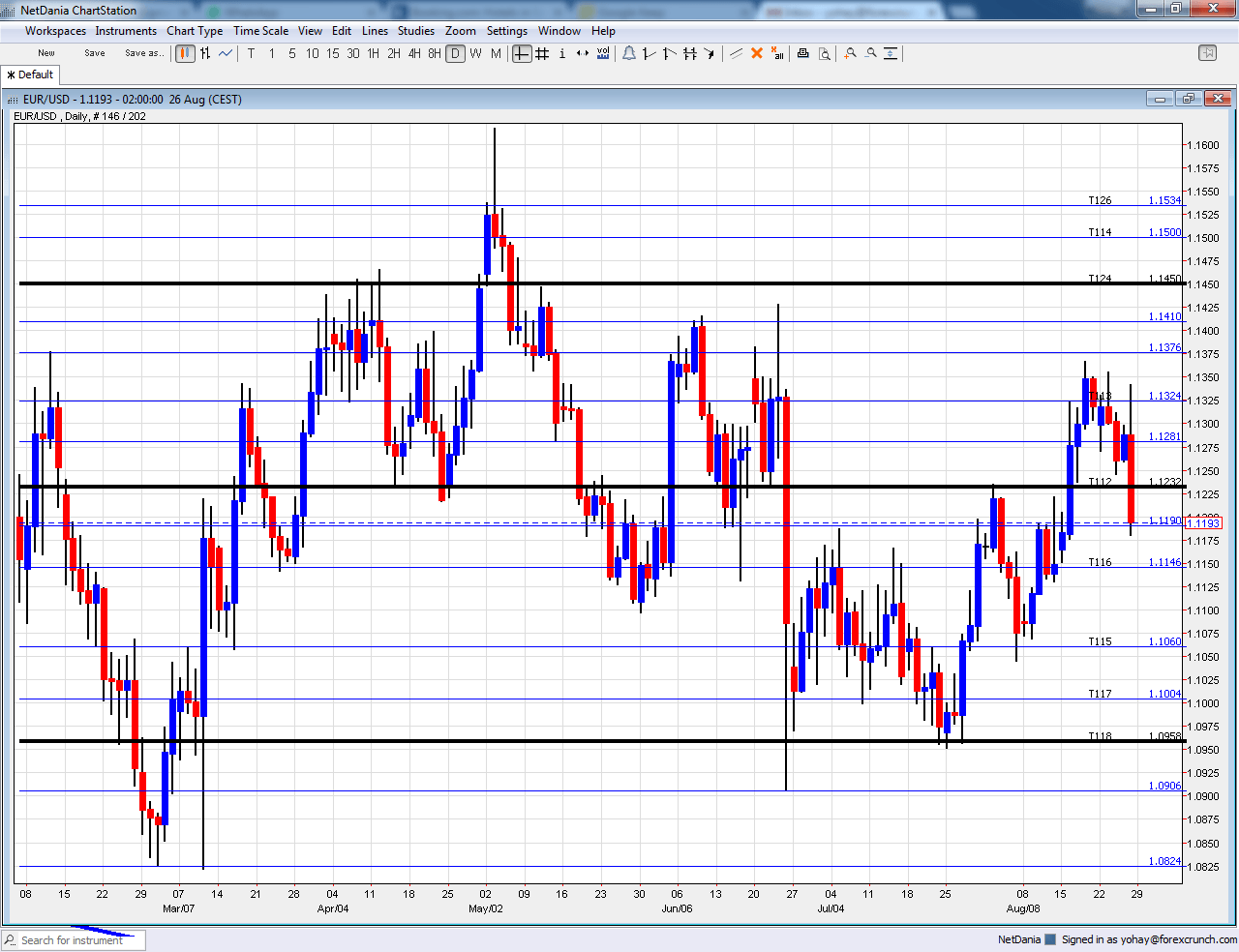This screenshot has height=952, width=1239.
Task: Activate the crosshair cursor tool
Action: point(523,53)
